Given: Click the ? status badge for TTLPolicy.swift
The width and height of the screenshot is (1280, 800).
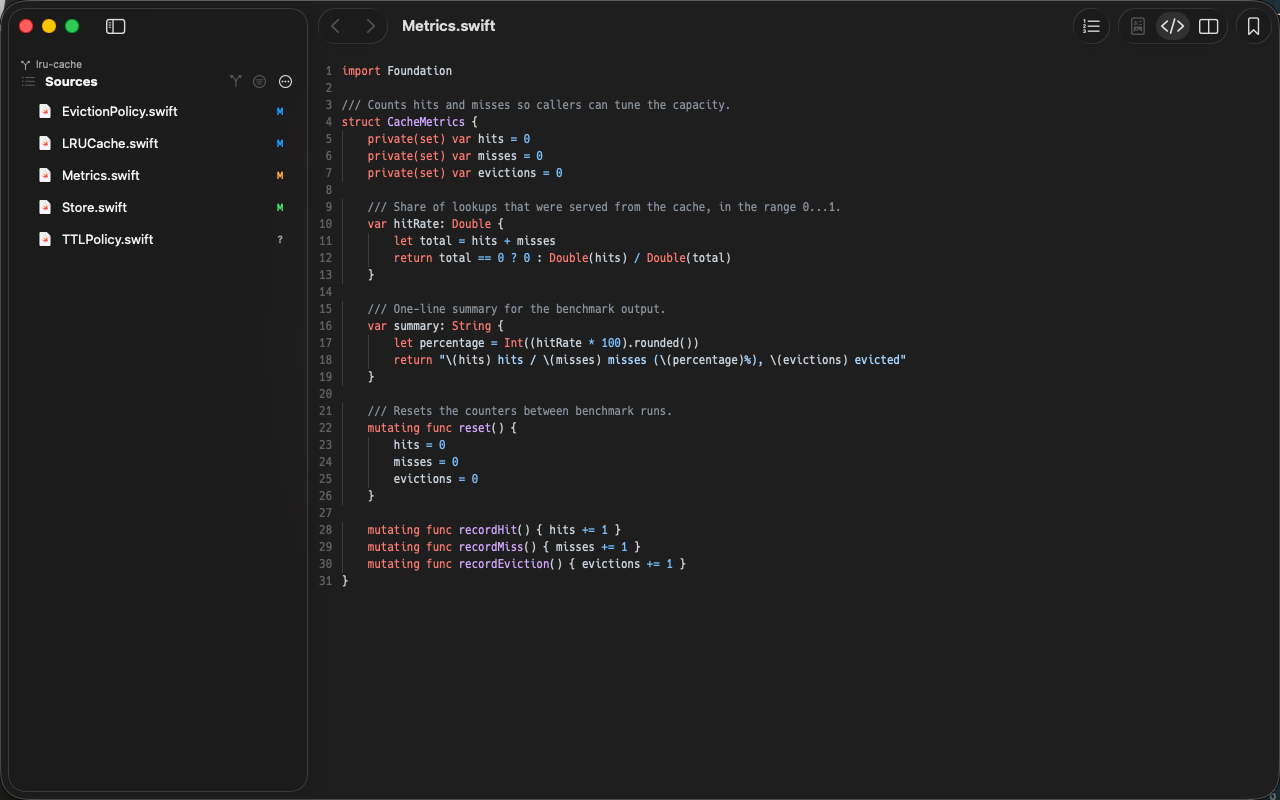Looking at the screenshot, I should [280, 239].
